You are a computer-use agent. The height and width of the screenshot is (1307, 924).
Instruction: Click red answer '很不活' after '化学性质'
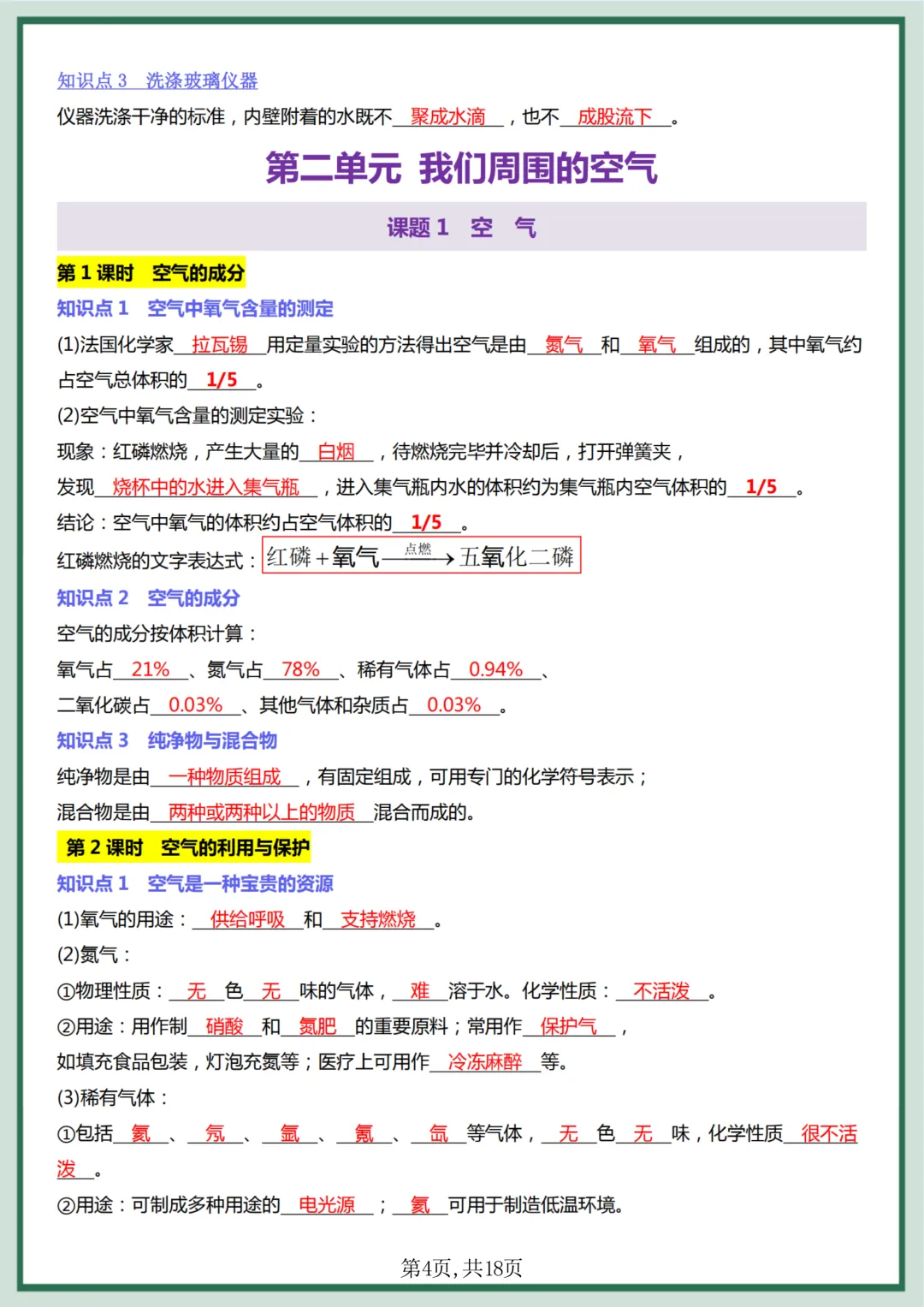(x=829, y=1134)
